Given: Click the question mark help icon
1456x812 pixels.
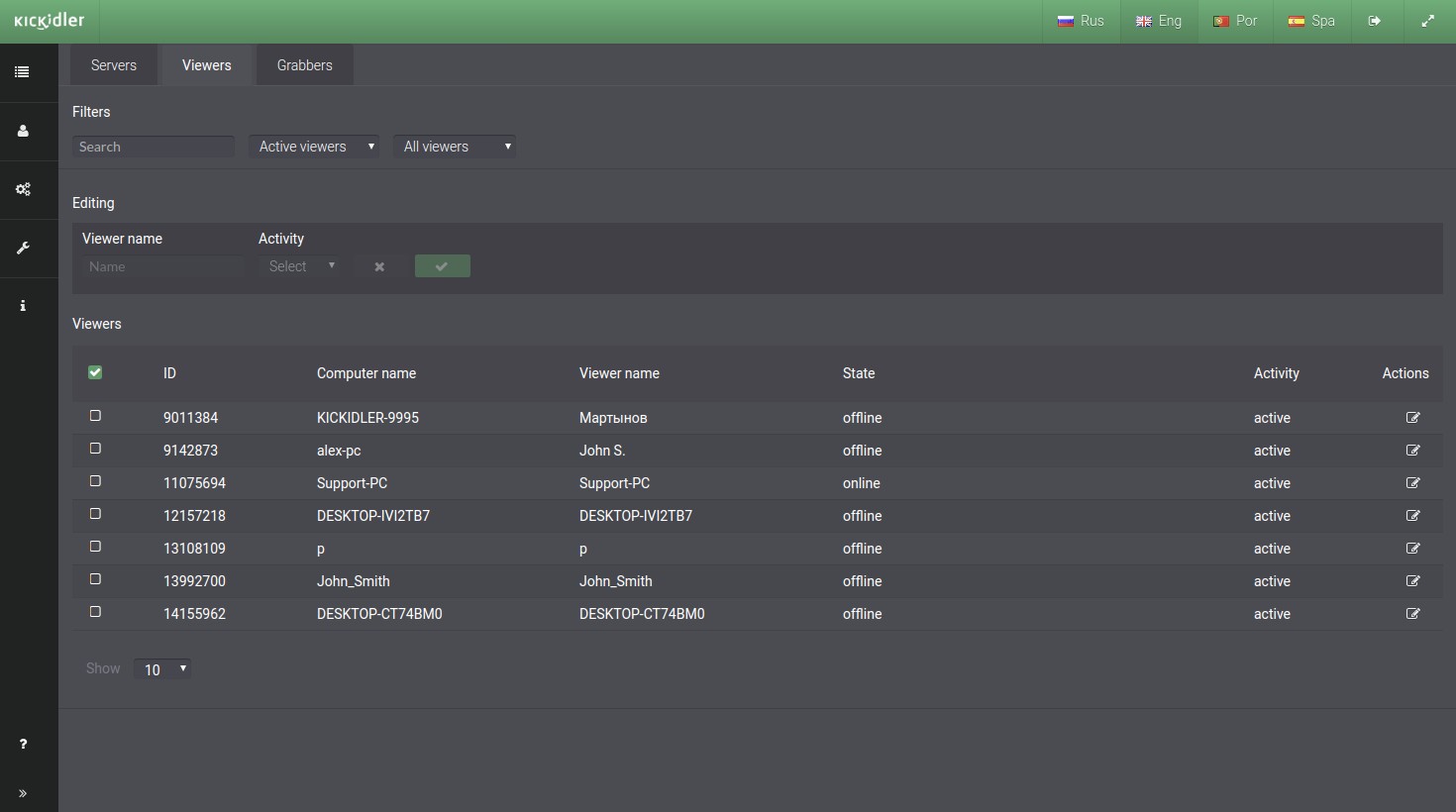Looking at the screenshot, I should [x=23, y=744].
